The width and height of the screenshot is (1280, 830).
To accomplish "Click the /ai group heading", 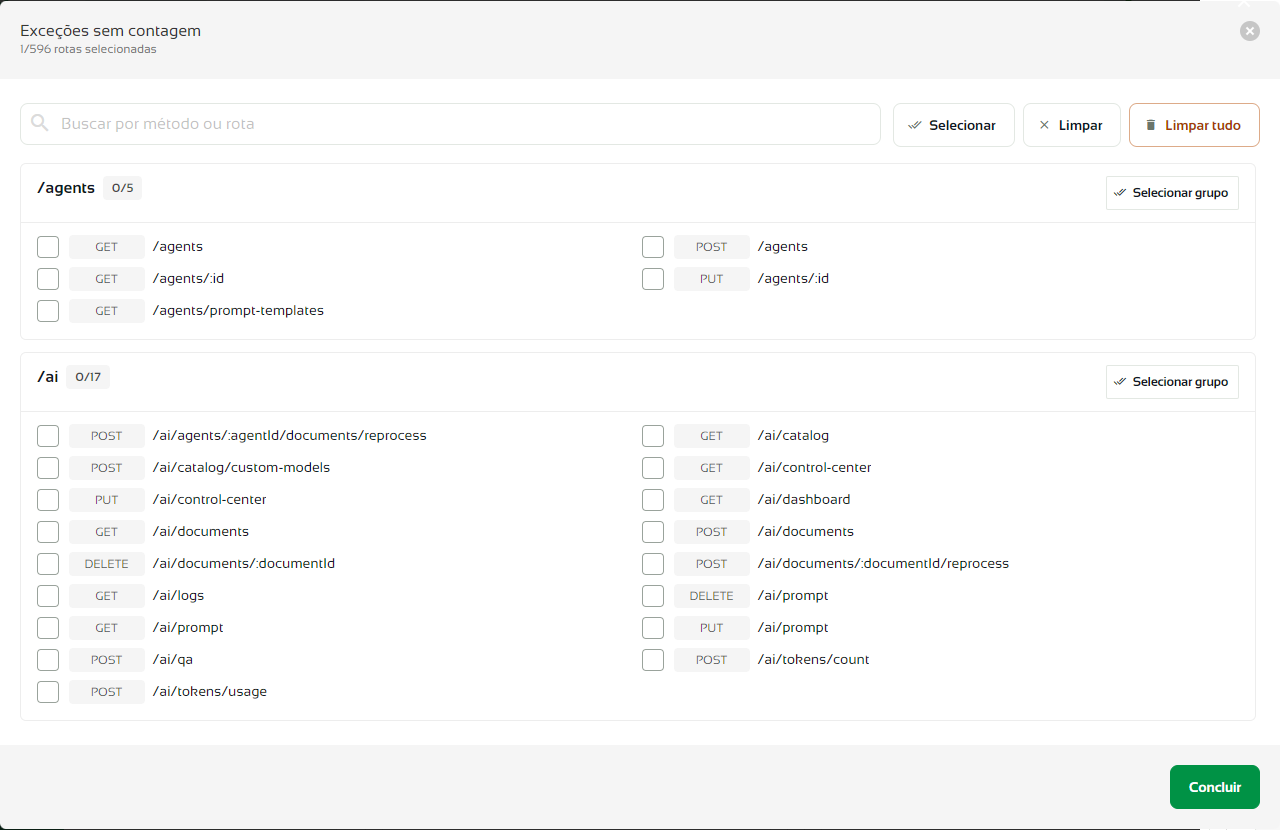I will point(48,377).
